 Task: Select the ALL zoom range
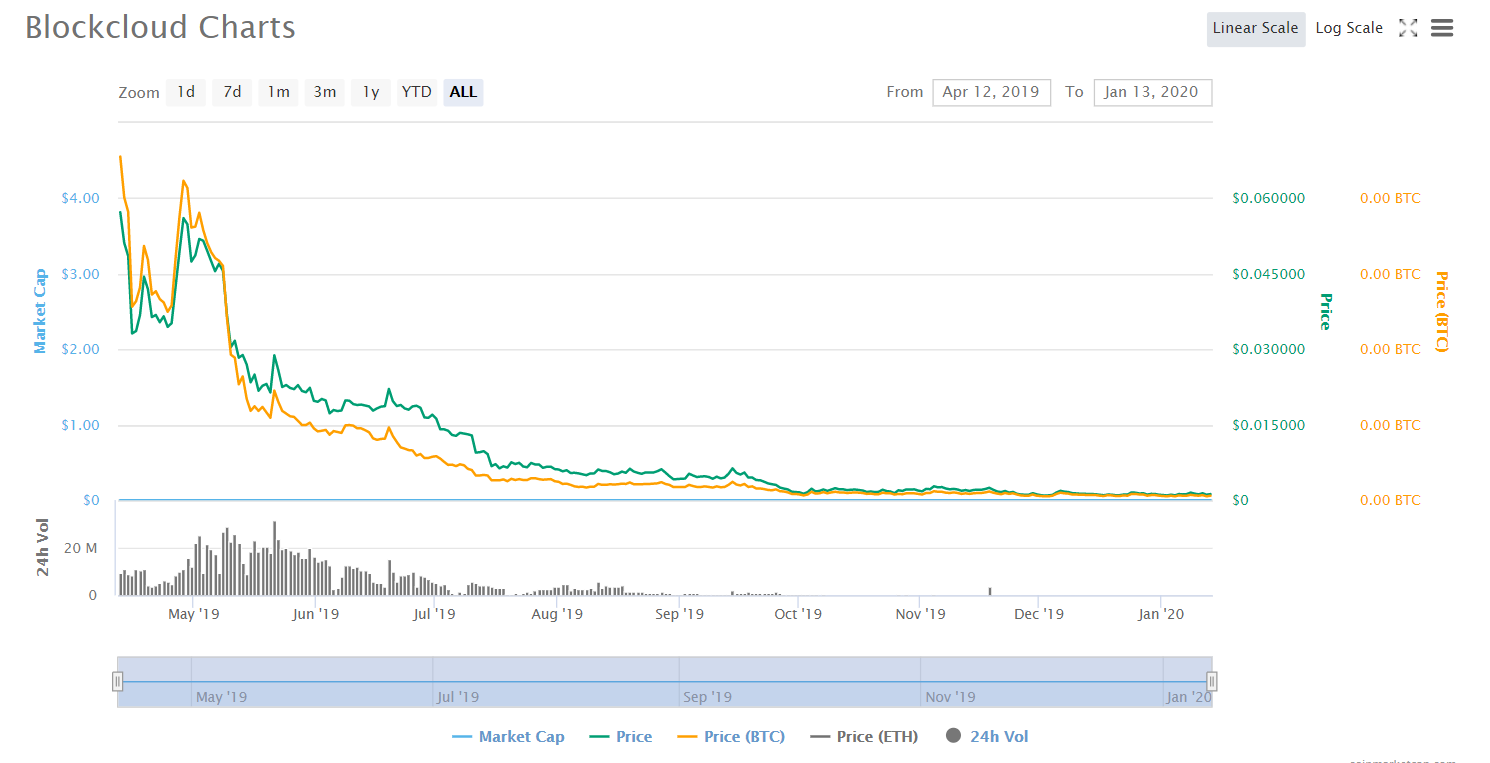pos(464,92)
